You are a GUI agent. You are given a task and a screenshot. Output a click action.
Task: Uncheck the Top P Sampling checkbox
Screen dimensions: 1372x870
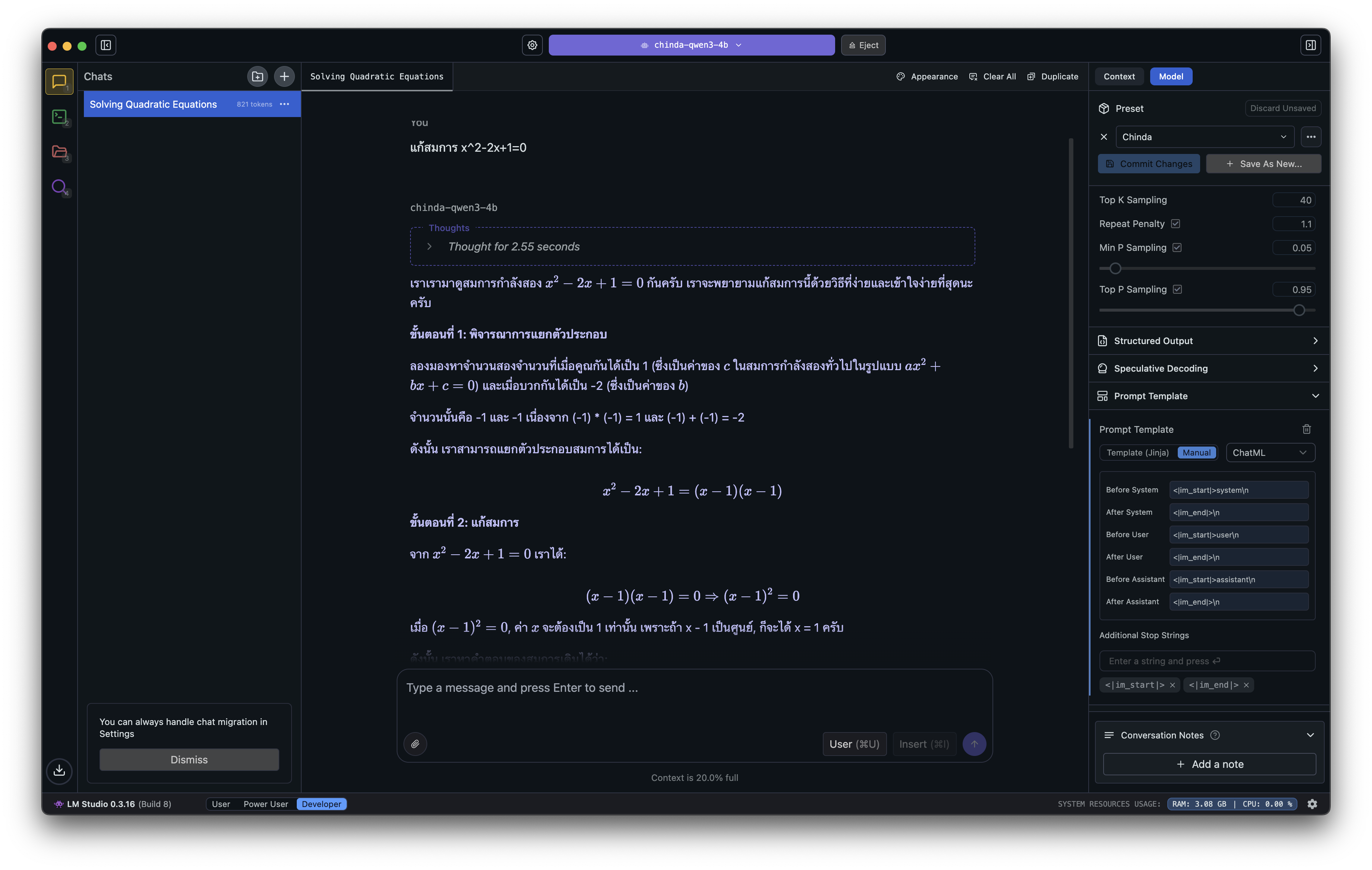coord(1177,289)
